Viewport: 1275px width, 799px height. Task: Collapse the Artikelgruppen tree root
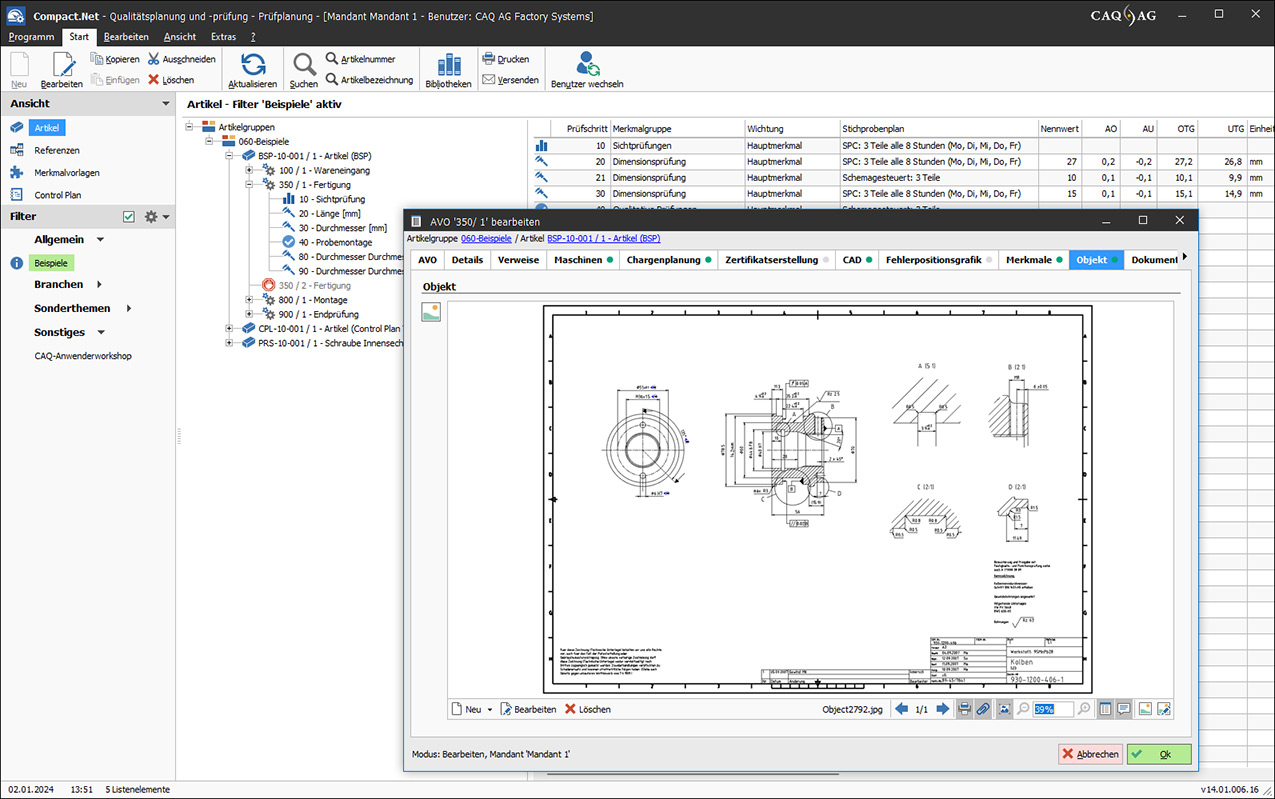(x=191, y=127)
